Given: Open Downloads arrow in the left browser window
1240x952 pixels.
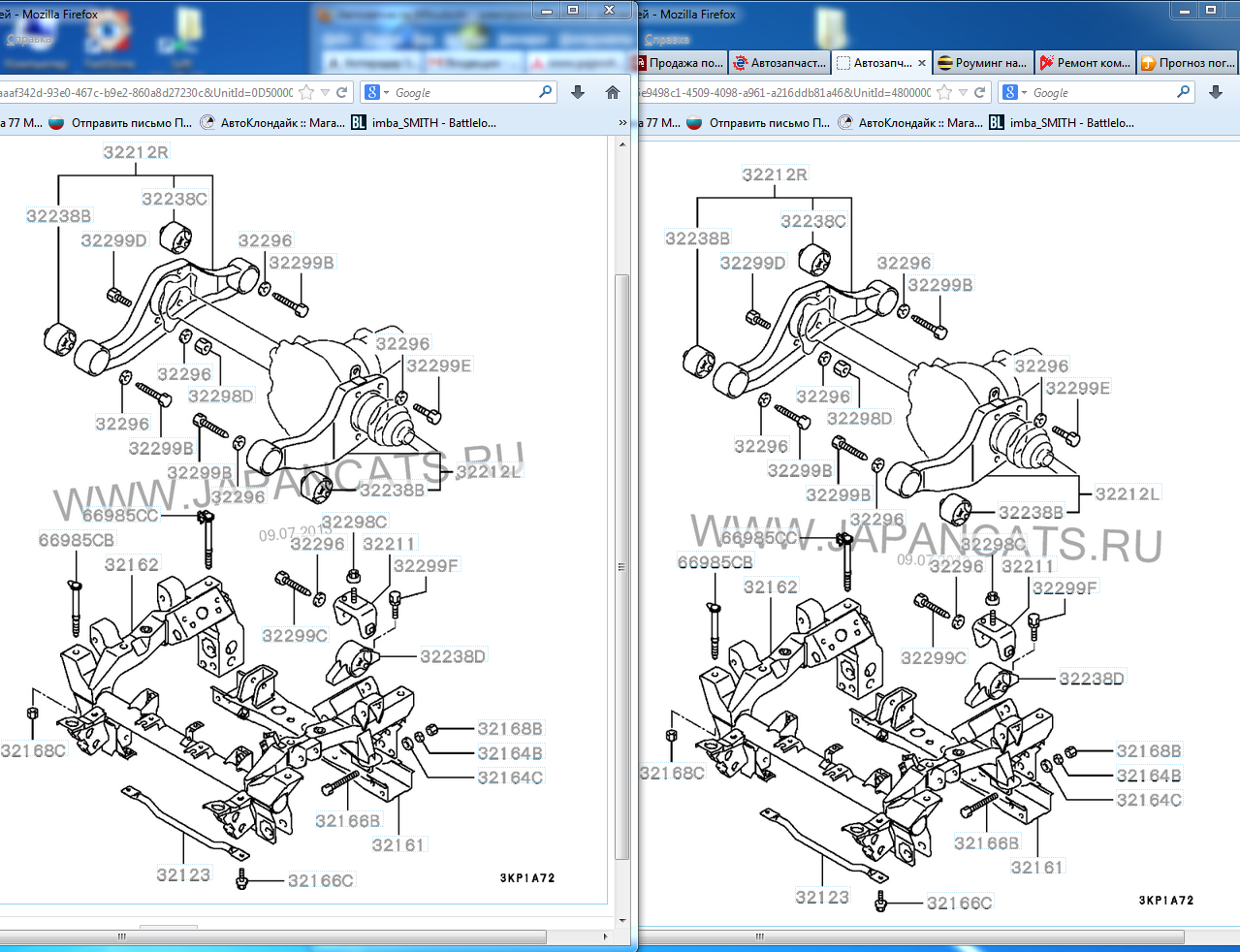Looking at the screenshot, I should (x=578, y=92).
